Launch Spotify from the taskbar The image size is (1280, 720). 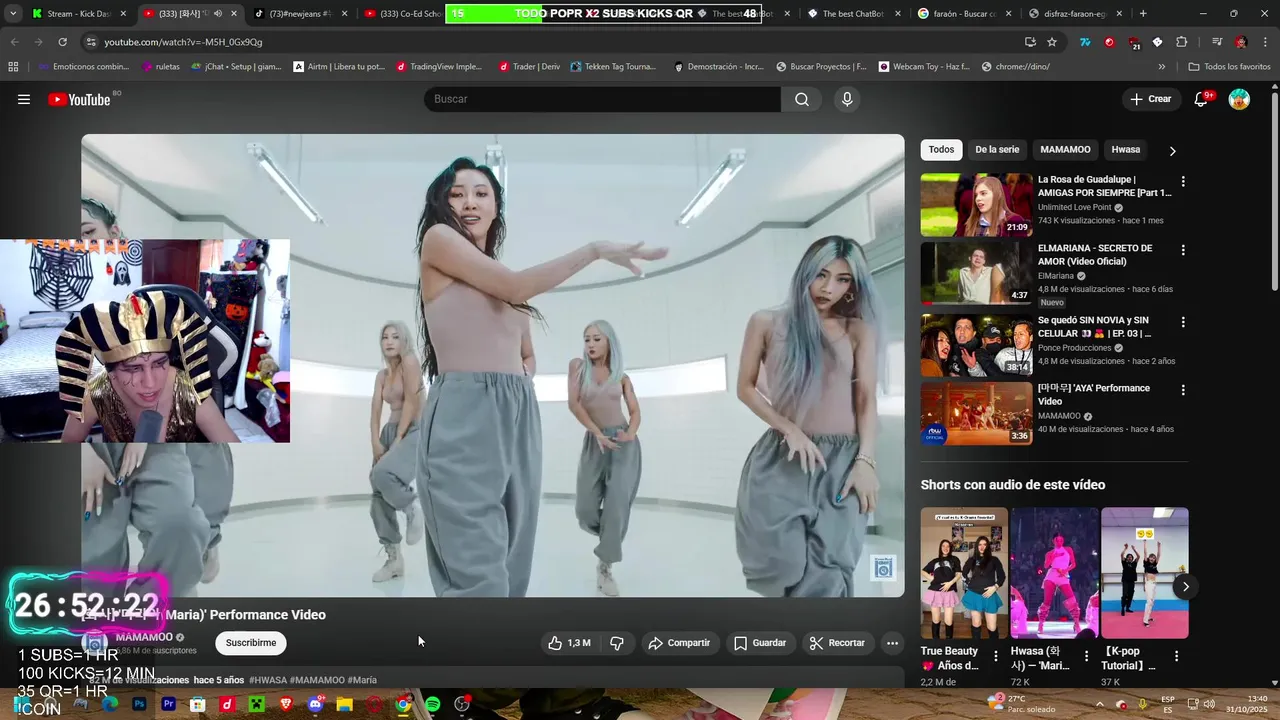coord(433,704)
